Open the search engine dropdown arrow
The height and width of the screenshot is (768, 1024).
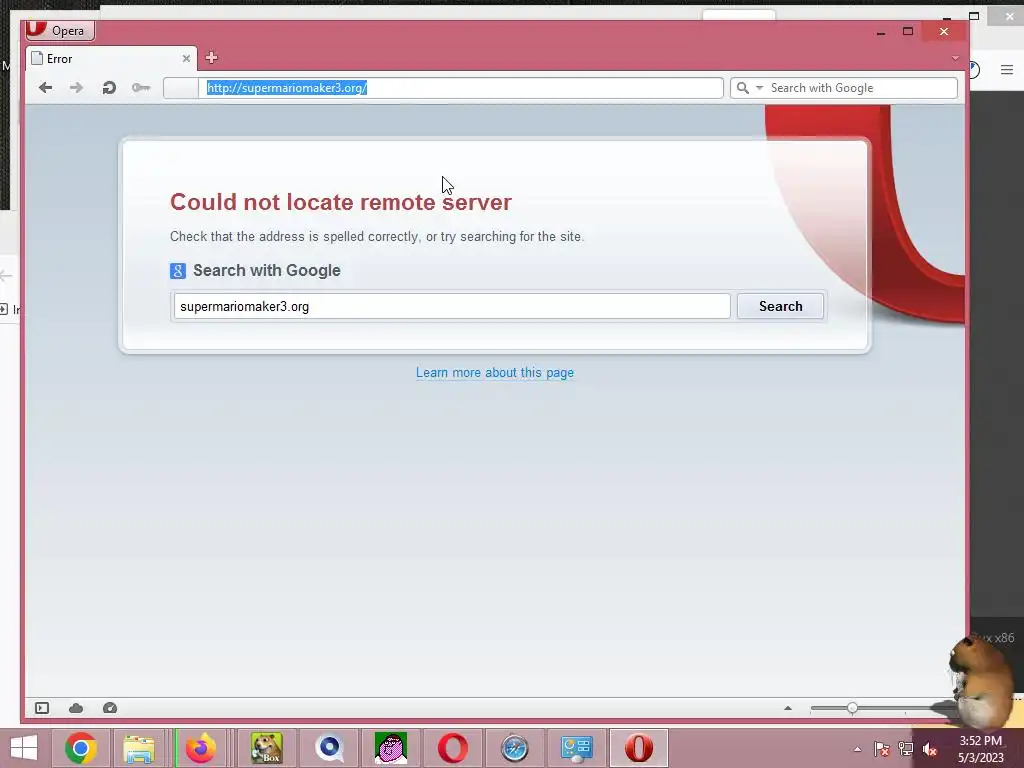[760, 88]
